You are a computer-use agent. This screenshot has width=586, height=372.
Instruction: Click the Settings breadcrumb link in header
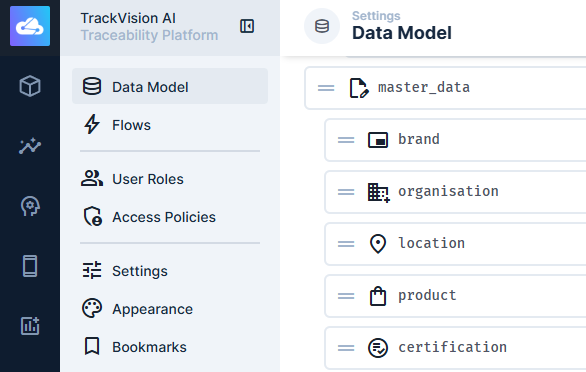coord(376,16)
